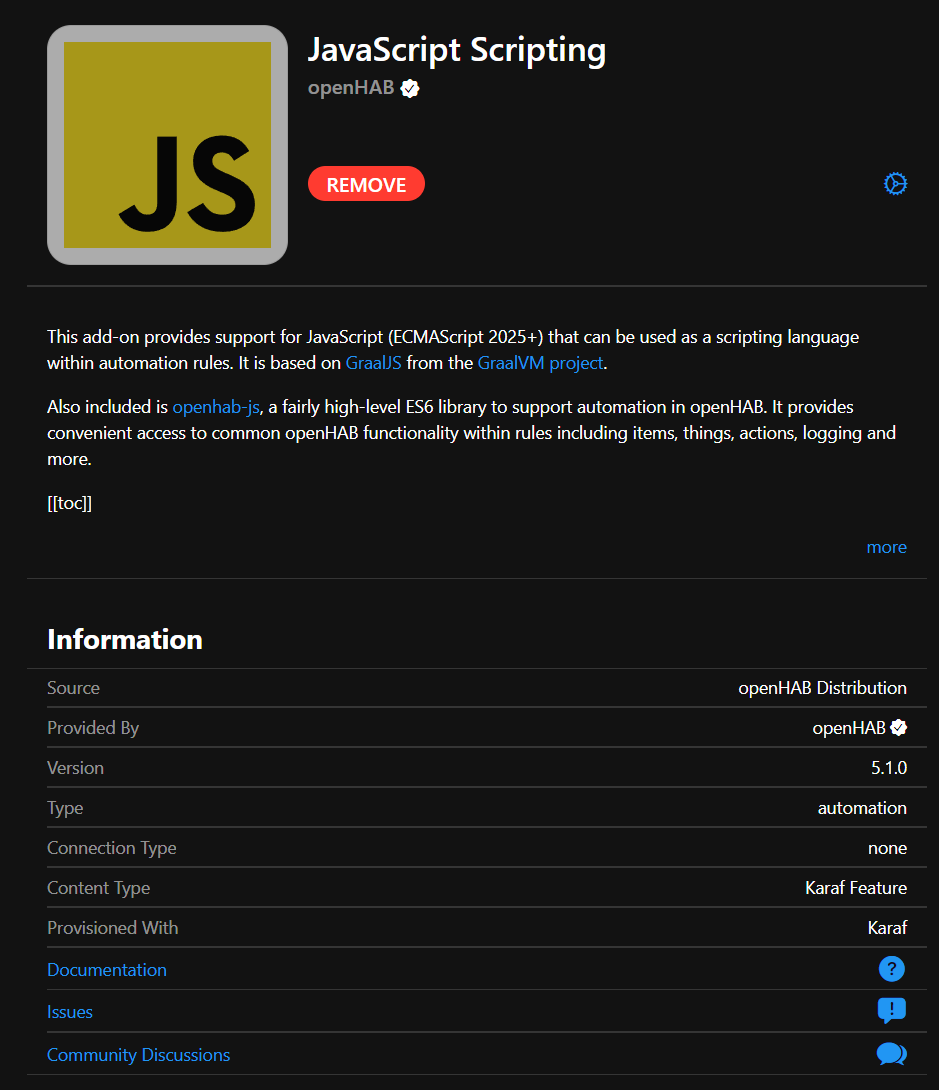Open the GraalJS link

373,363
